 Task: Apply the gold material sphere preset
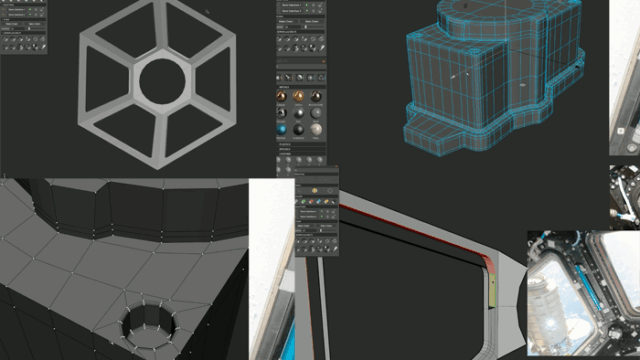point(298,96)
